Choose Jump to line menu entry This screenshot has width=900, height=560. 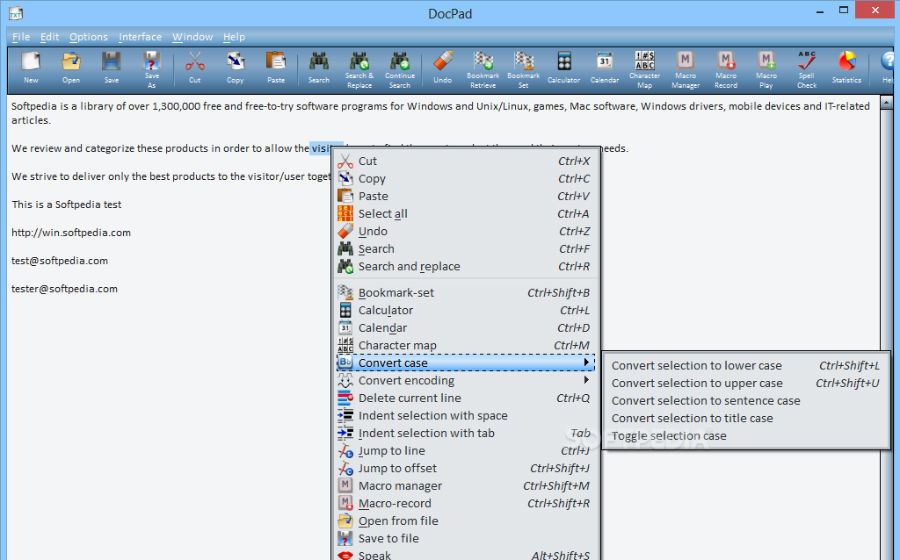[465, 451]
